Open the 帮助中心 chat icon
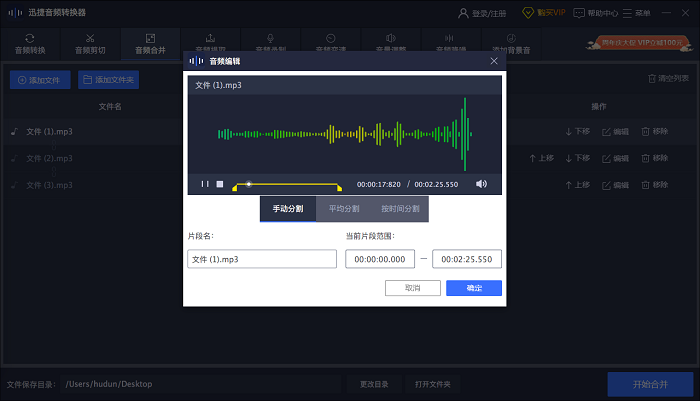 tap(579, 13)
